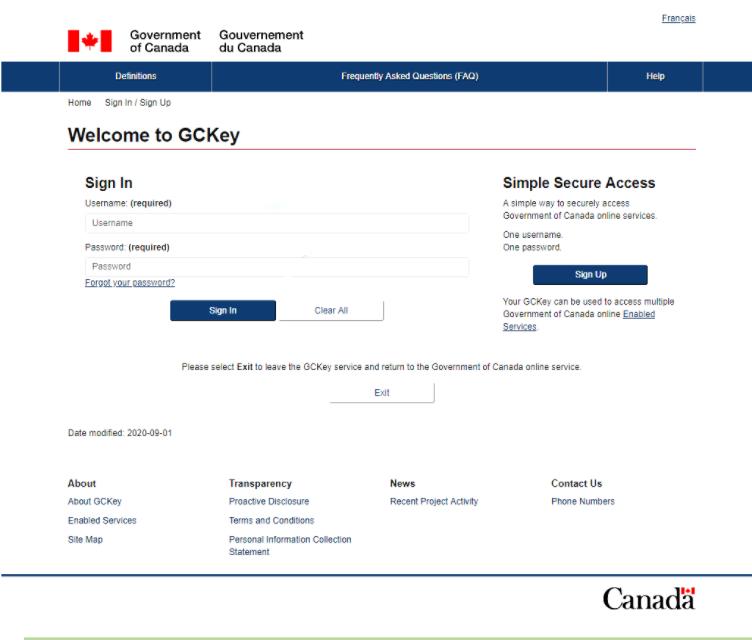Click the Sign Up button

pyautogui.click(x=590, y=274)
